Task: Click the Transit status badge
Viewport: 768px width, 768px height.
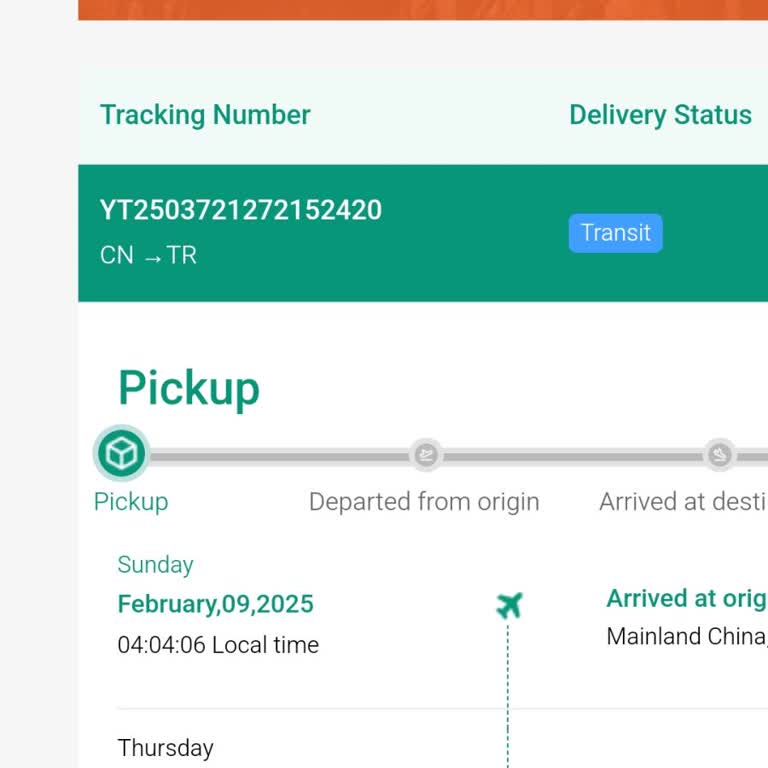Action: pos(615,233)
